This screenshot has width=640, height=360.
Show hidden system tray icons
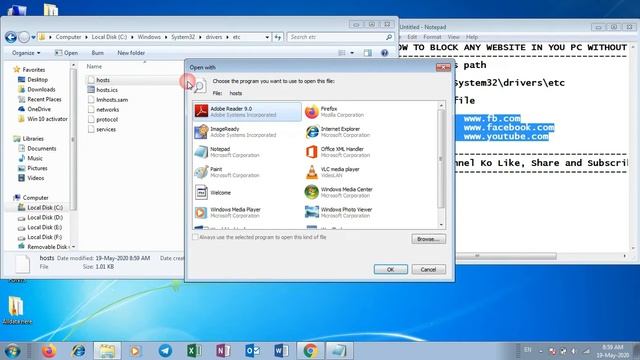tap(541, 351)
